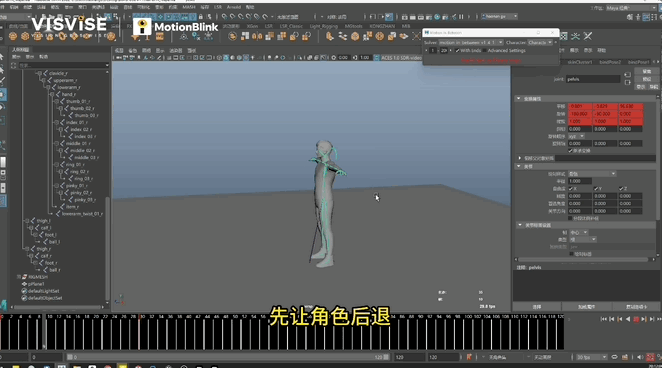Enable the Advanced Settings checkbox
The height and width of the screenshot is (368, 662).
tap(485, 51)
